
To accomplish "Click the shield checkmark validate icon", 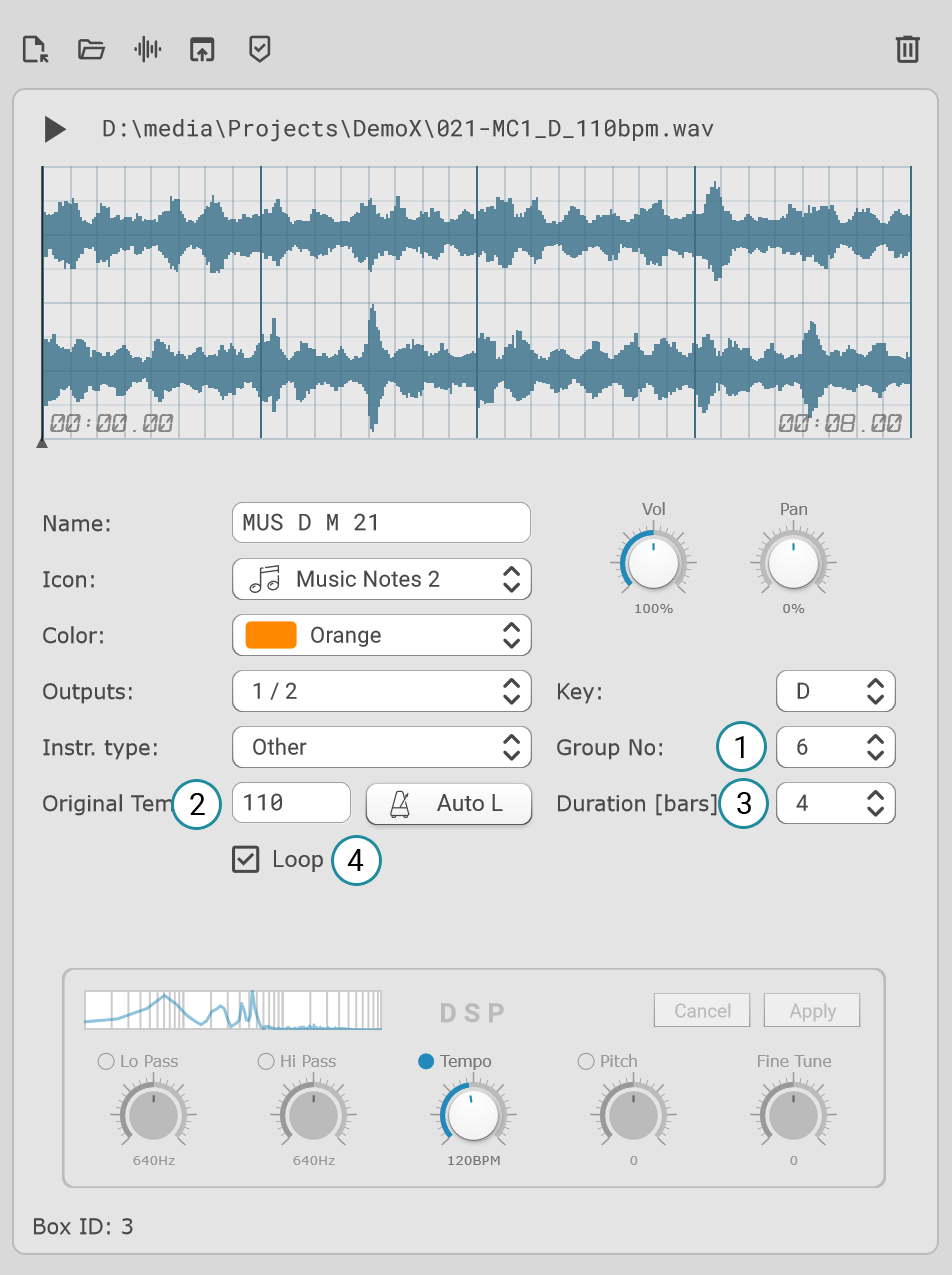I will (260, 49).
